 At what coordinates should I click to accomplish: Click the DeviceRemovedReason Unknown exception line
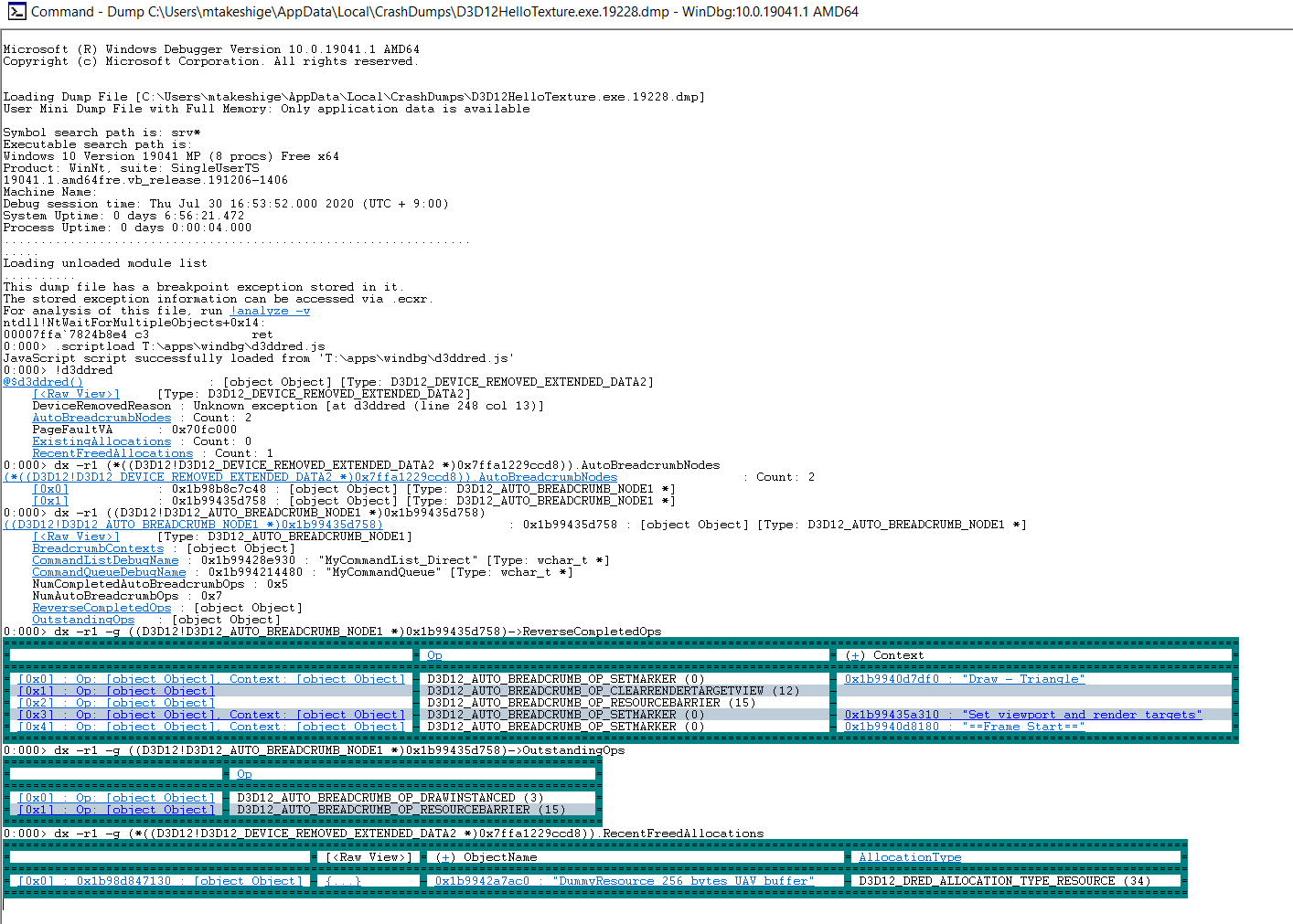pyautogui.click(x=288, y=406)
